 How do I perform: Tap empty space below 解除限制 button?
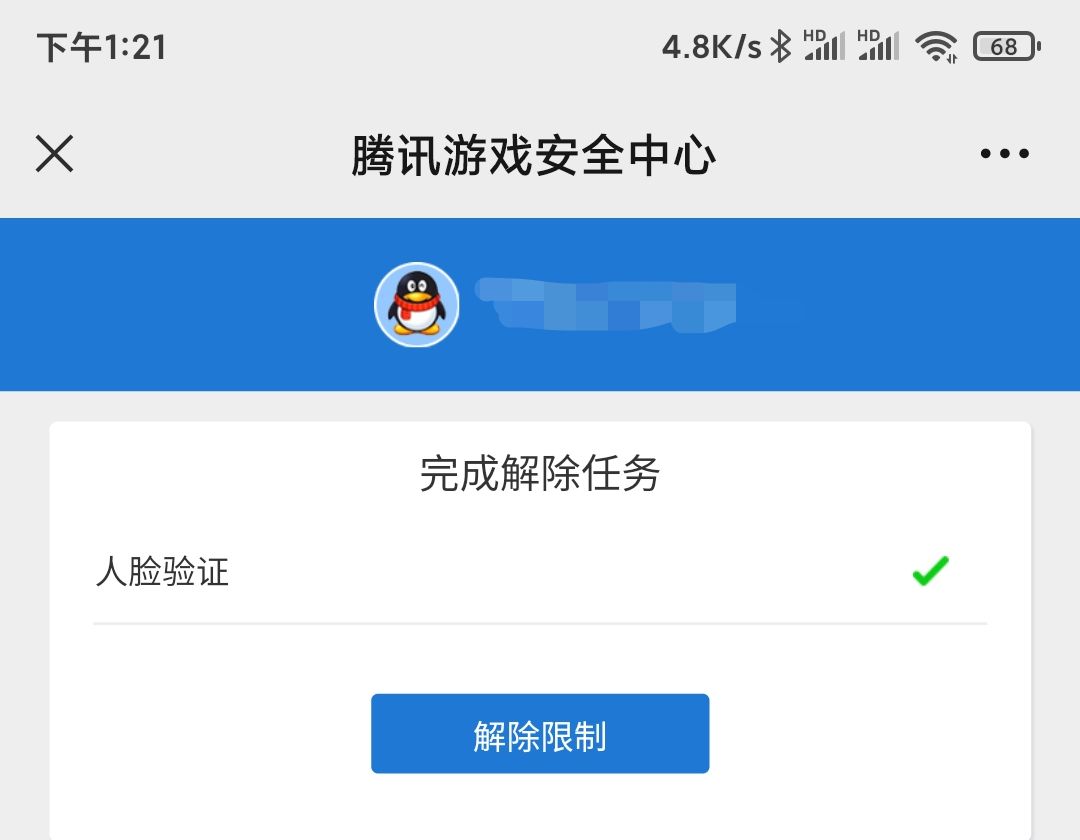(540, 806)
